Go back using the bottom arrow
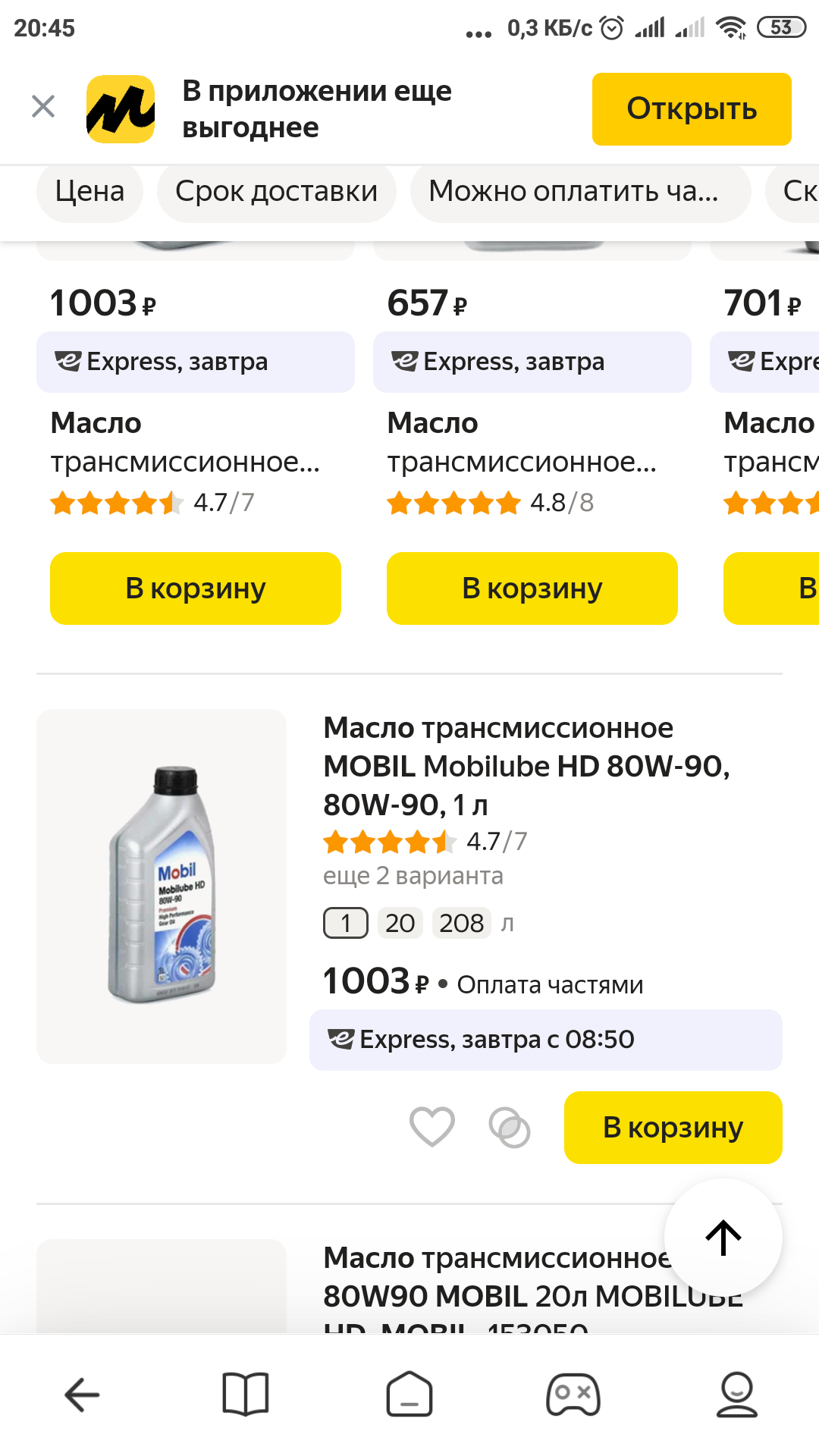Image resolution: width=819 pixels, height=1456 pixels. (82, 1395)
